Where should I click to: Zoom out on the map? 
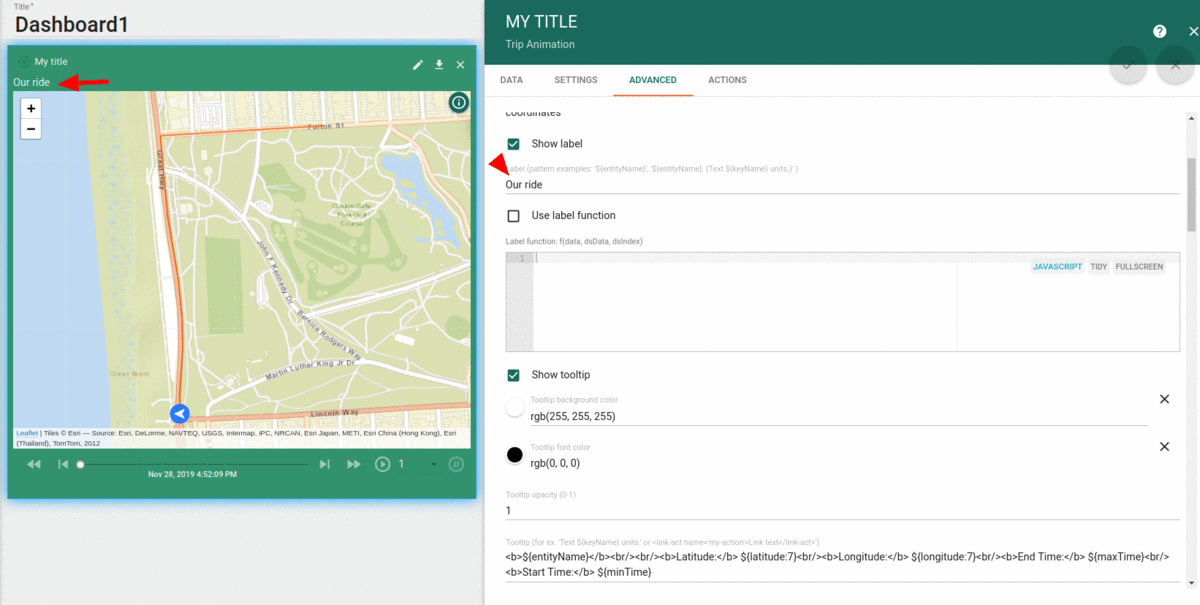31,128
